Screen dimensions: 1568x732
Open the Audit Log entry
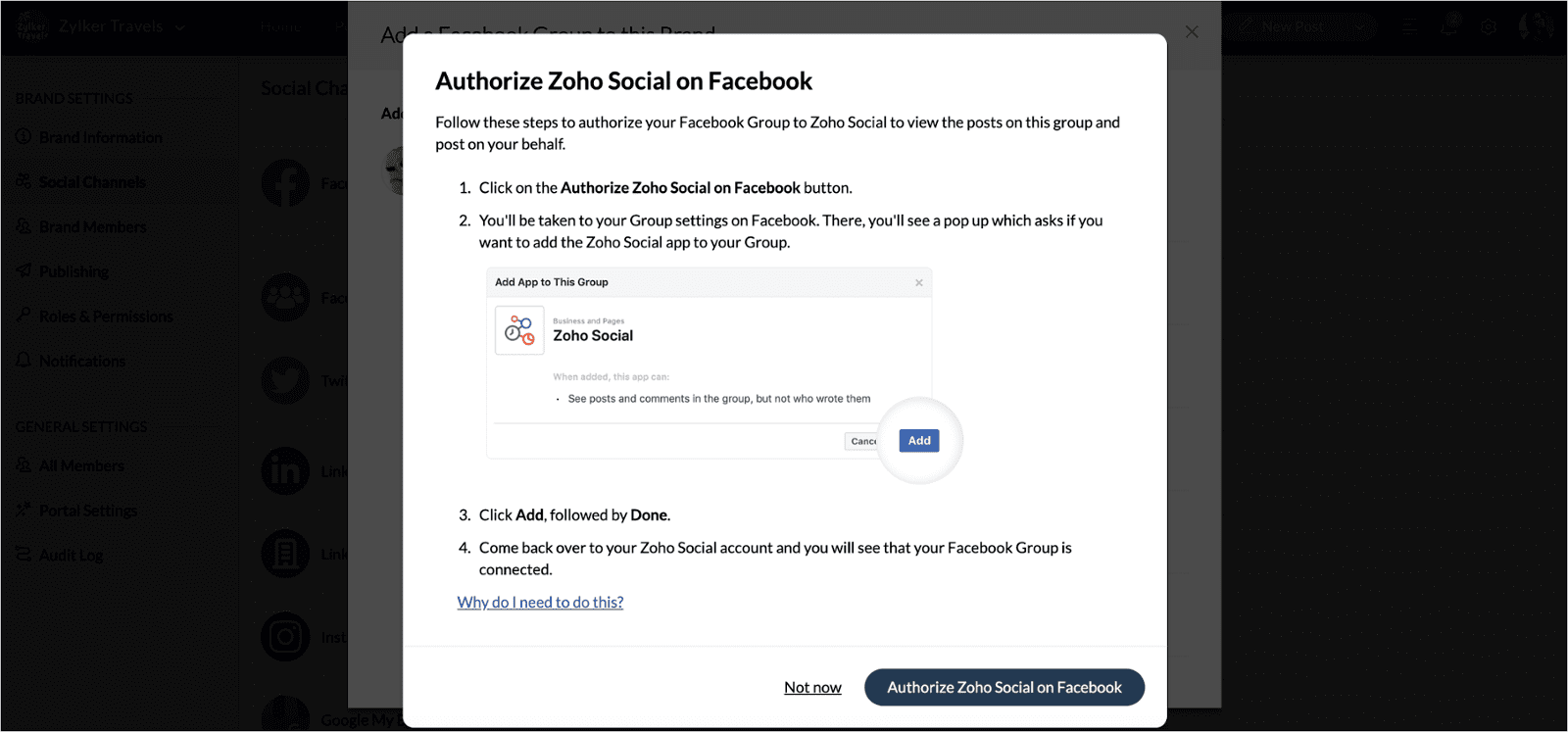pos(59,556)
